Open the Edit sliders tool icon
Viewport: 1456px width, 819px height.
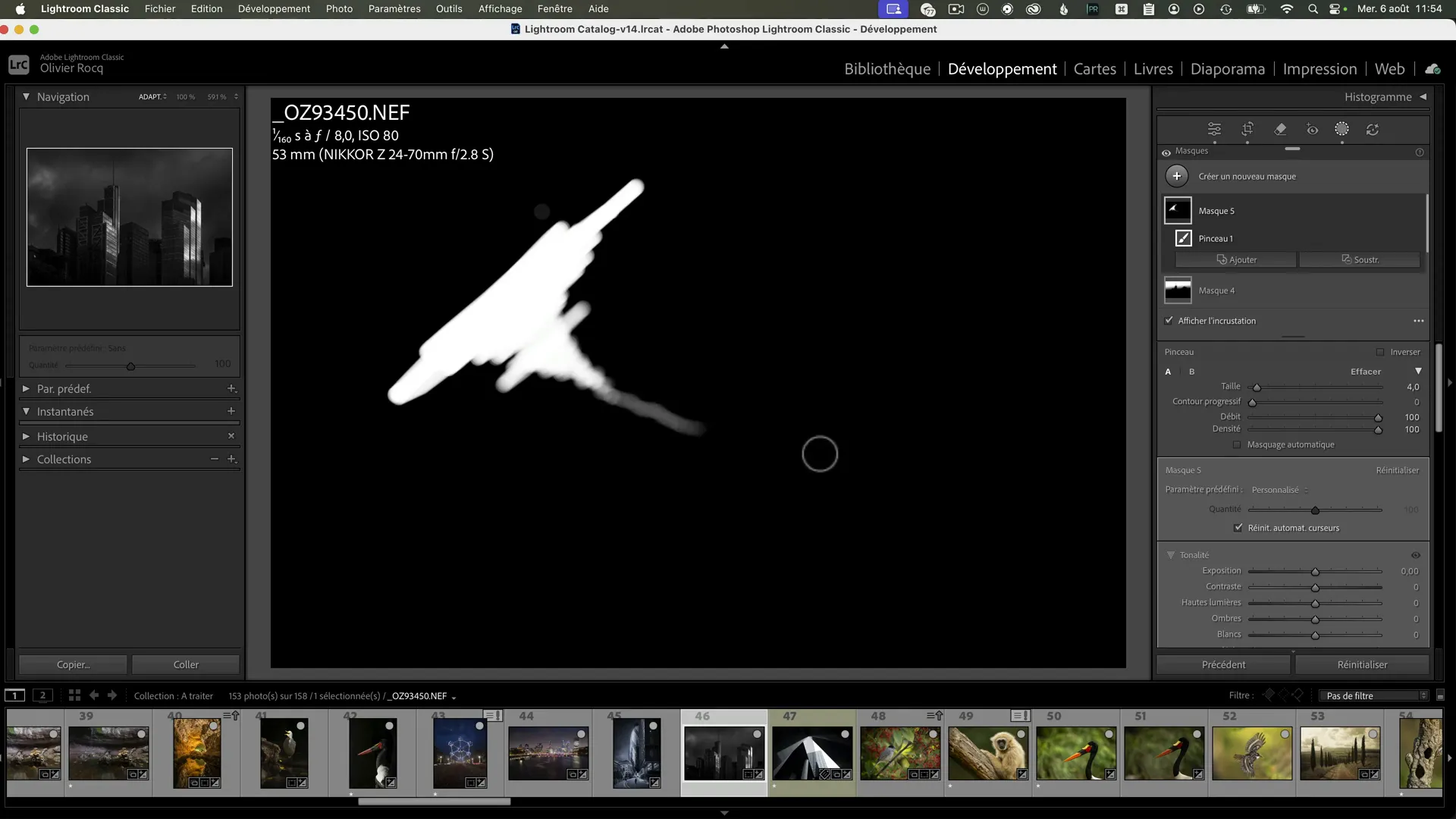1214,129
